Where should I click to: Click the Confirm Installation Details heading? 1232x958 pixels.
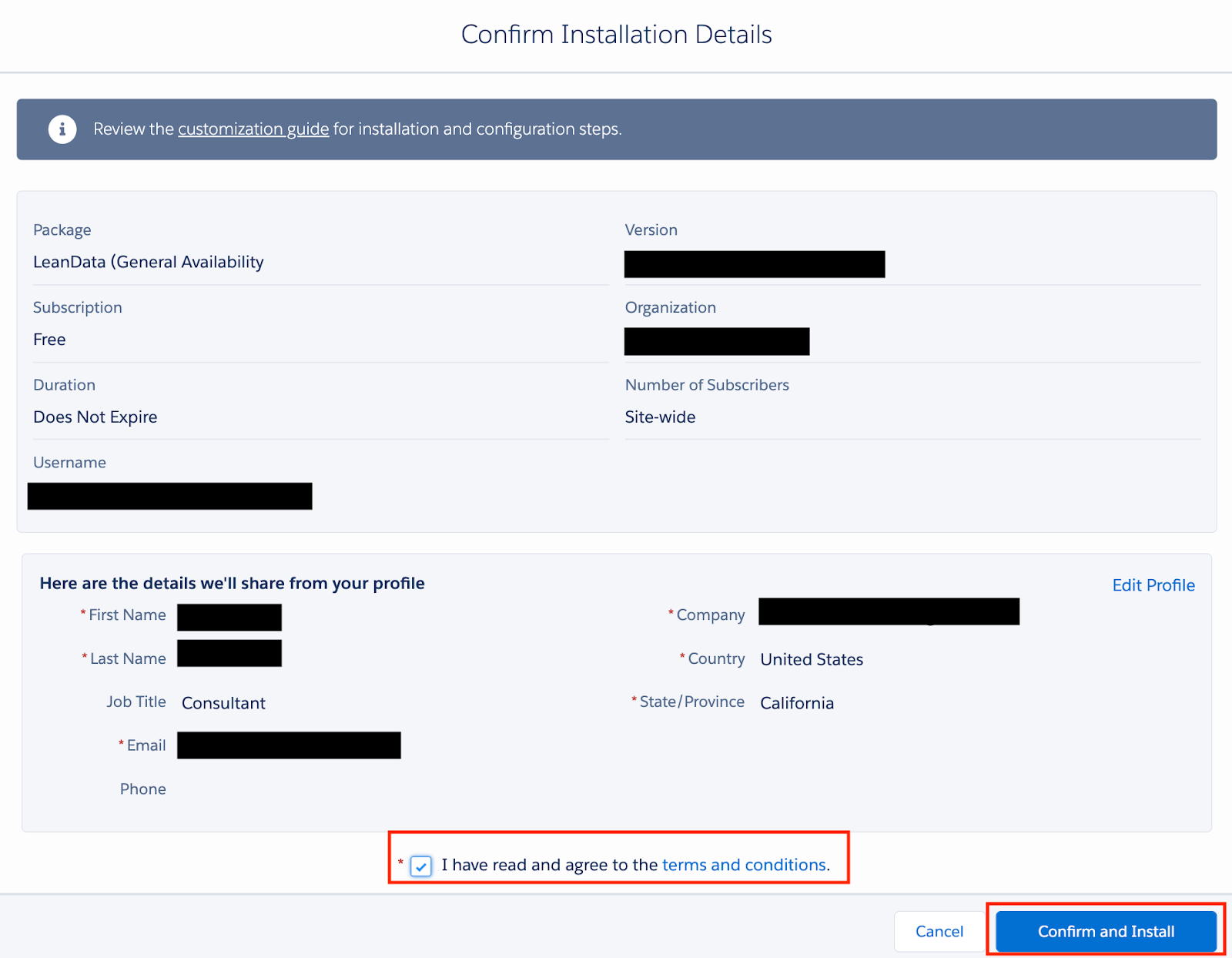[x=616, y=35]
